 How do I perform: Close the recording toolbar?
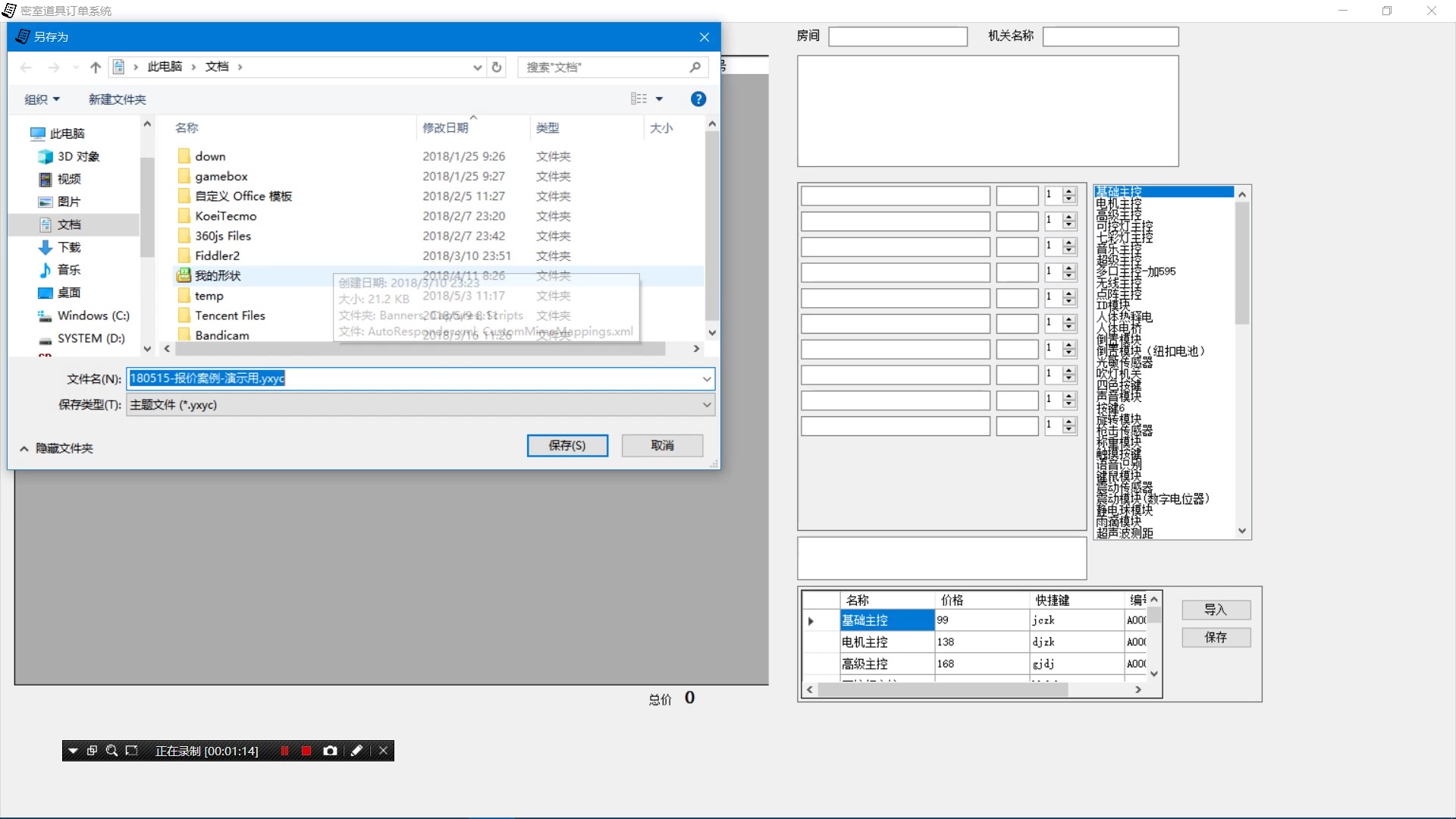[x=383, y=751]
